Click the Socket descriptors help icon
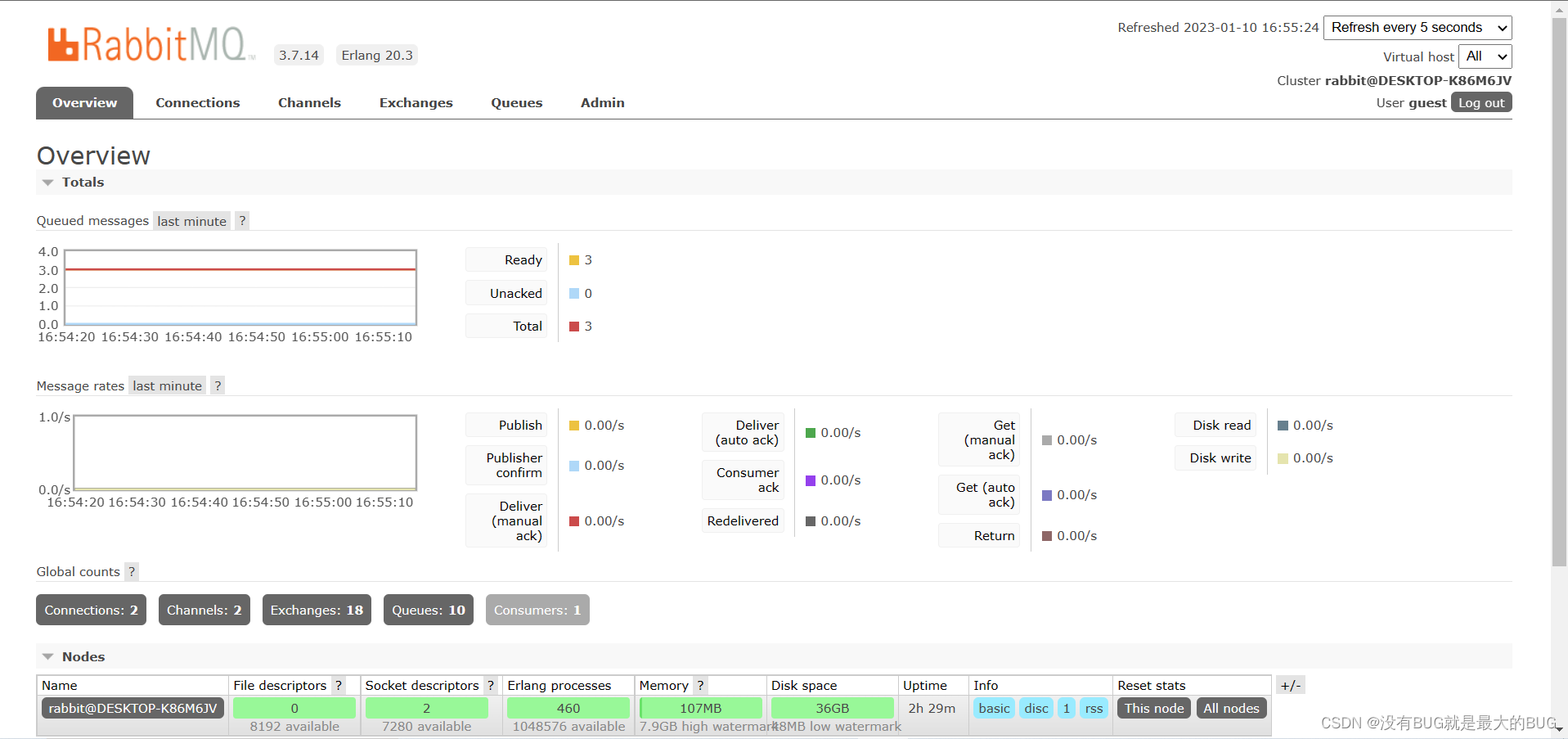Screen dimensions: 1568x739 pos(491,686)
